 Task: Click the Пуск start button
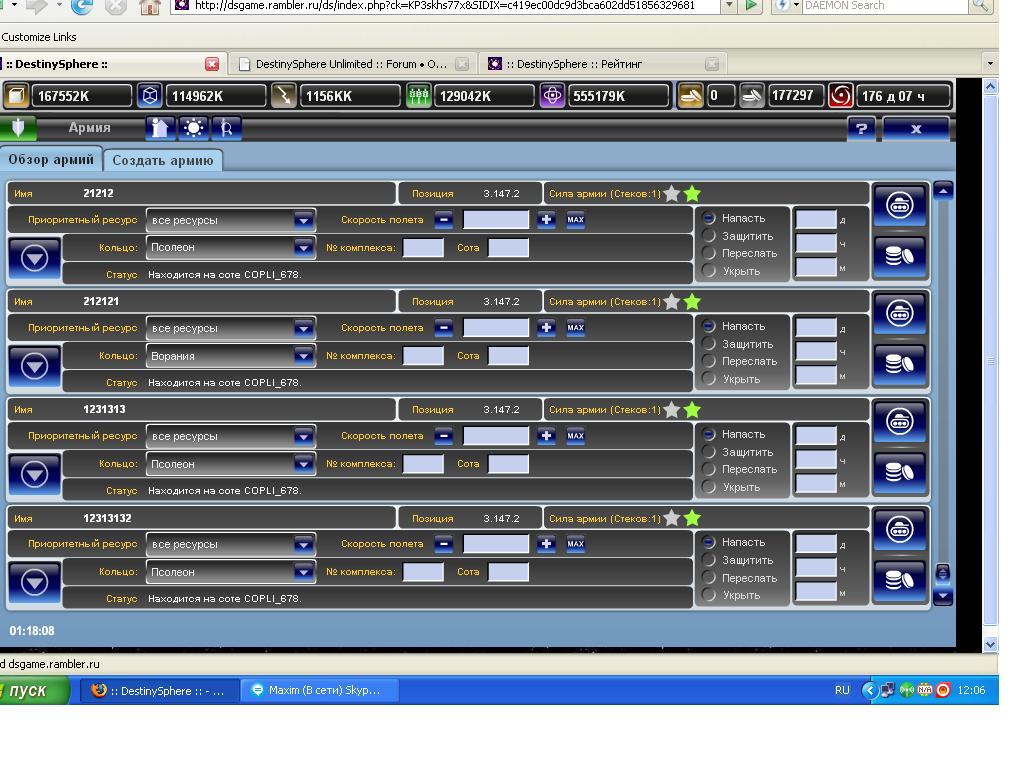pyautogui.click(x=35, y=691)
